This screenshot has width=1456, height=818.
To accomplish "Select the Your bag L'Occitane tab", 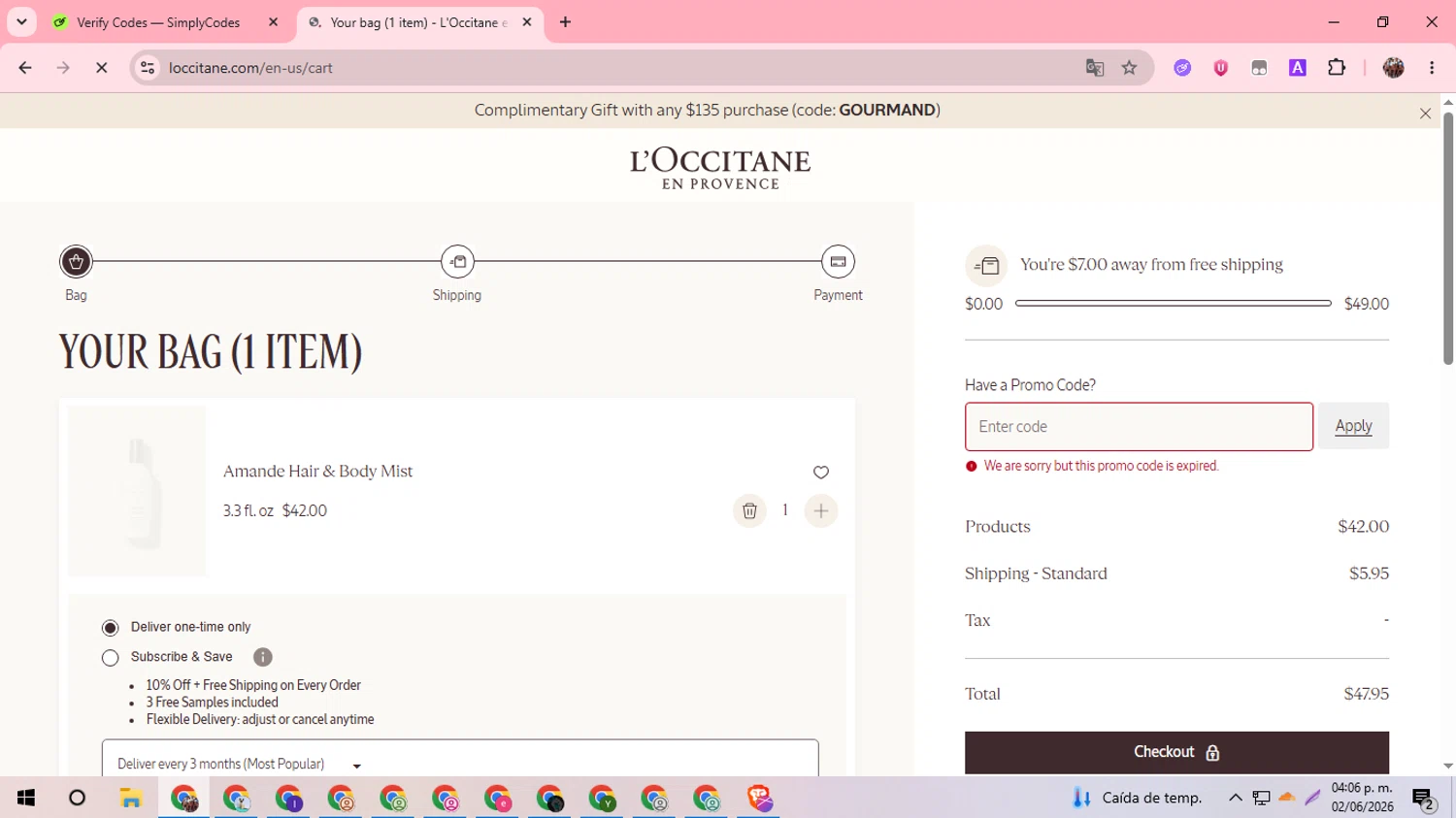I will pyautogui.click(x=418, y=22).
